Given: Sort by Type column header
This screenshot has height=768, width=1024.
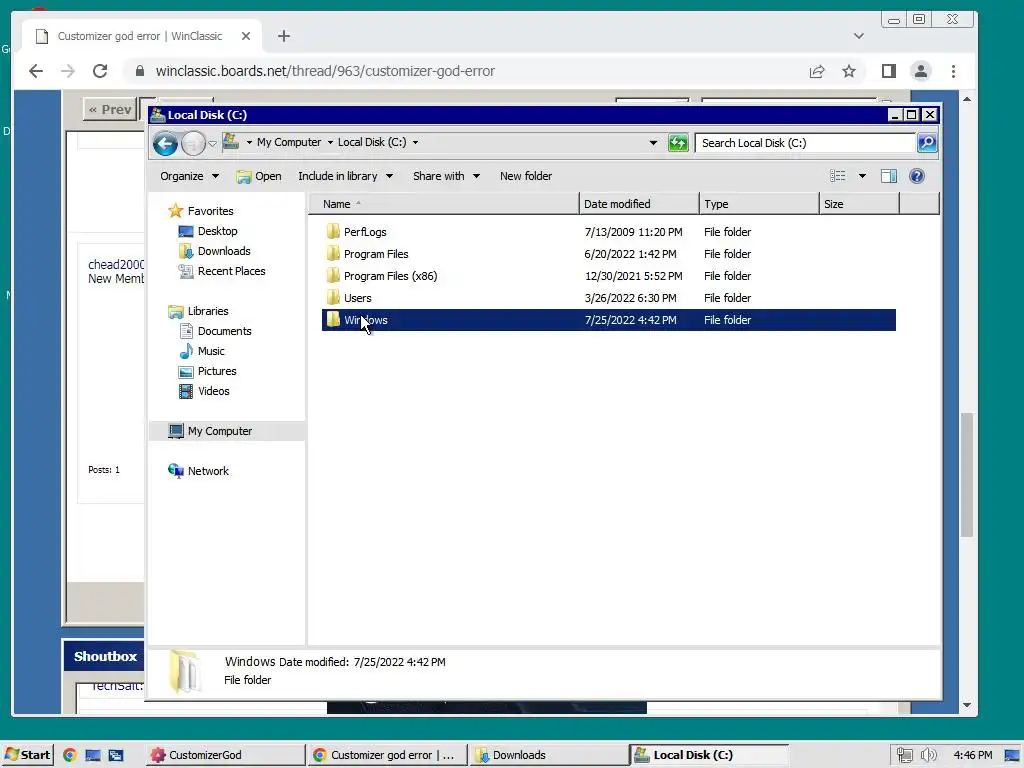Looking at the screenshot, I should (759, 204).
